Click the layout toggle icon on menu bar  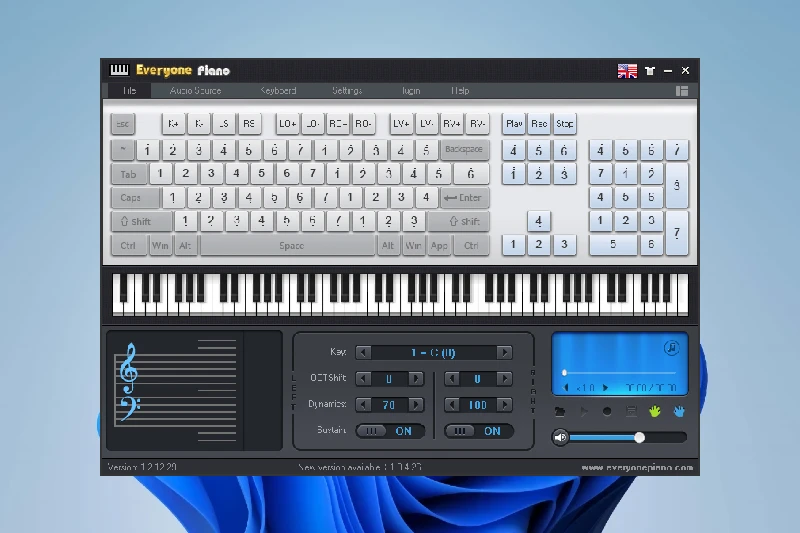point(682,91)
